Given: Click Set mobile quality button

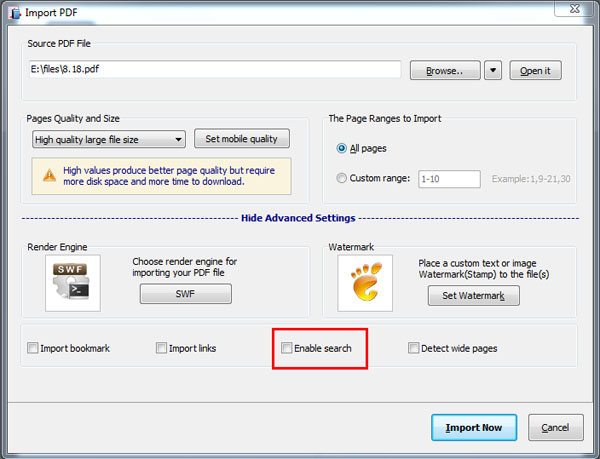Looking at the screenshot, I should point(242,138).
